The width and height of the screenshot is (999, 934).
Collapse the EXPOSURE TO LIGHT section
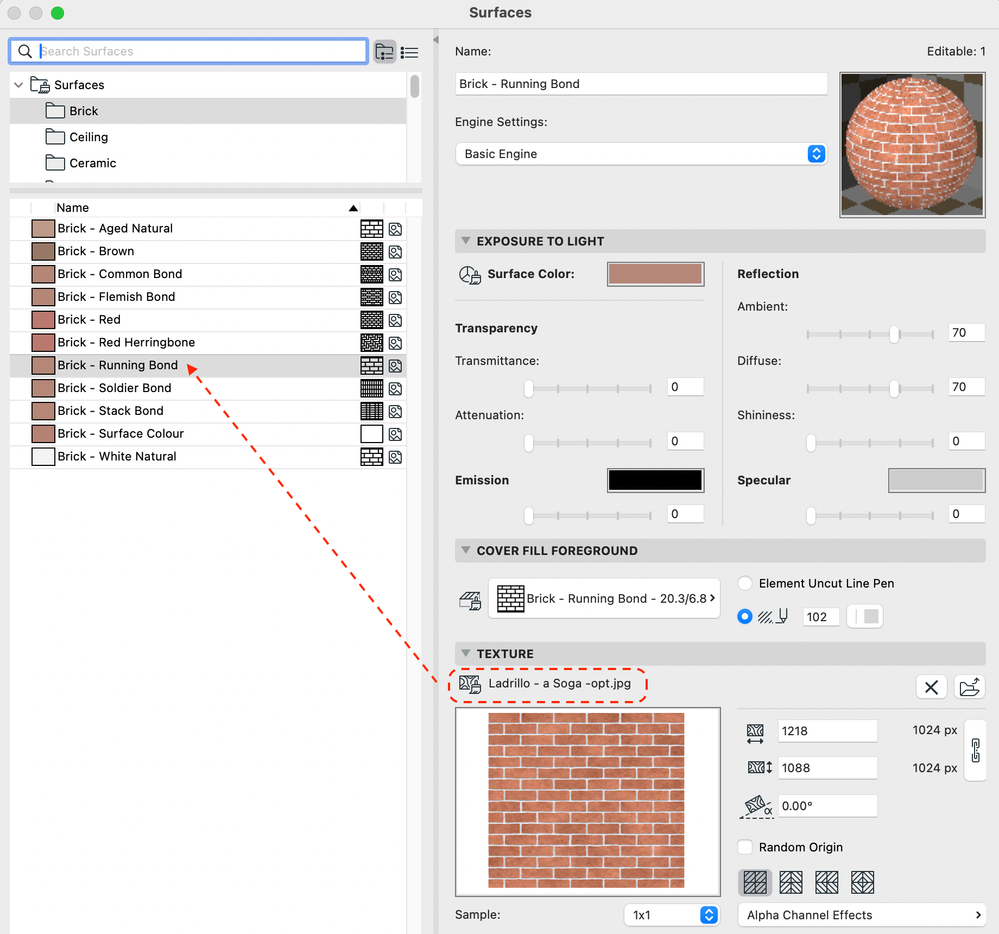(466, 241)
